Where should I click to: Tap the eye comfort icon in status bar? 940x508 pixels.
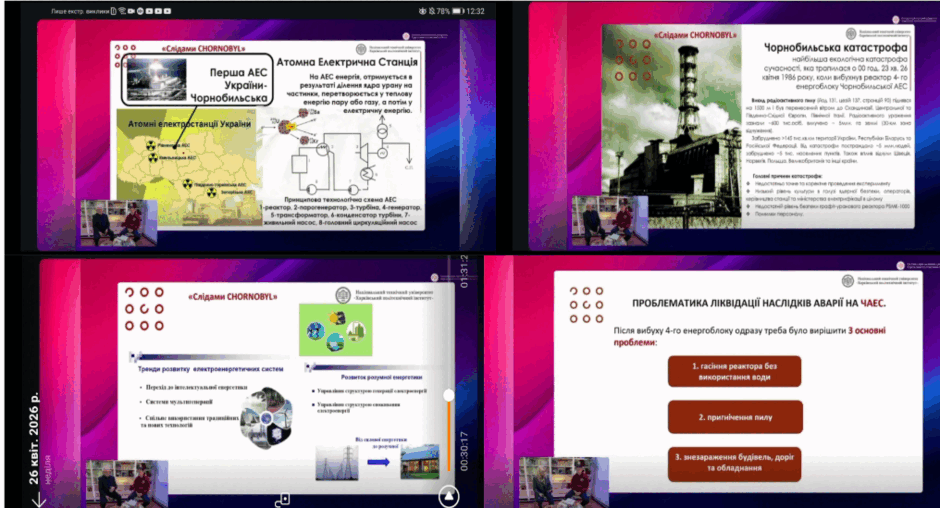pos(422,11)
